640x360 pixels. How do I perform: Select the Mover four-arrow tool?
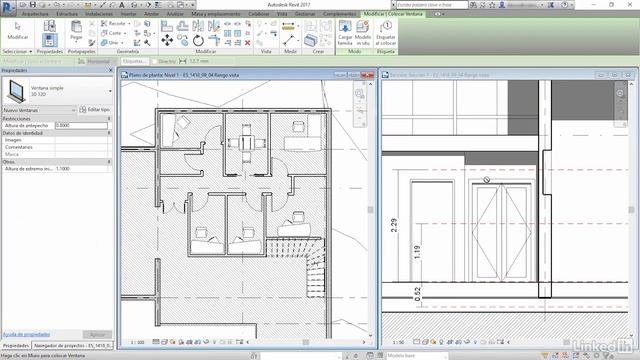[x=167, y=40]
